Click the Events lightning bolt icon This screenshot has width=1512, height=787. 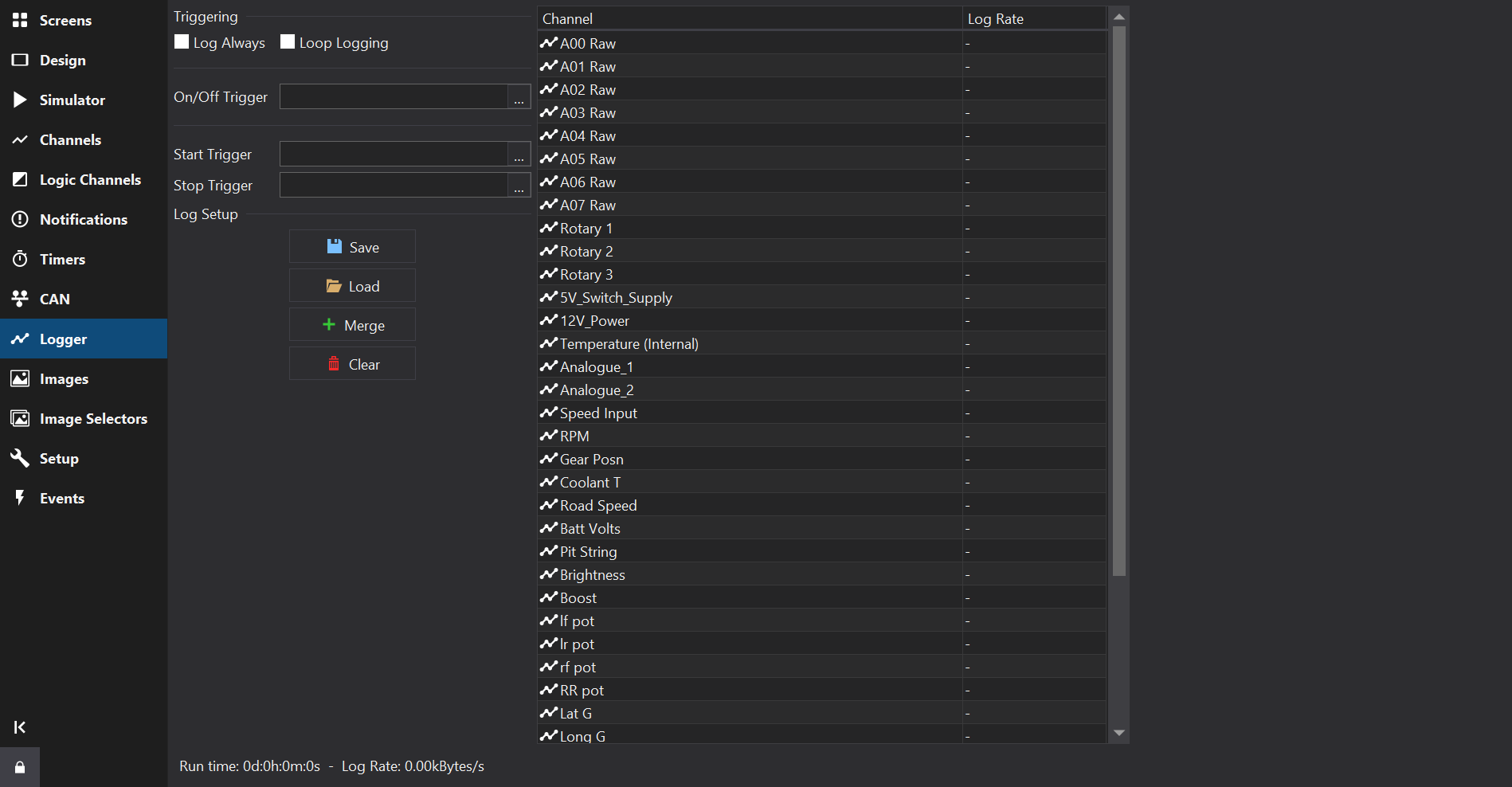point(20,498)
